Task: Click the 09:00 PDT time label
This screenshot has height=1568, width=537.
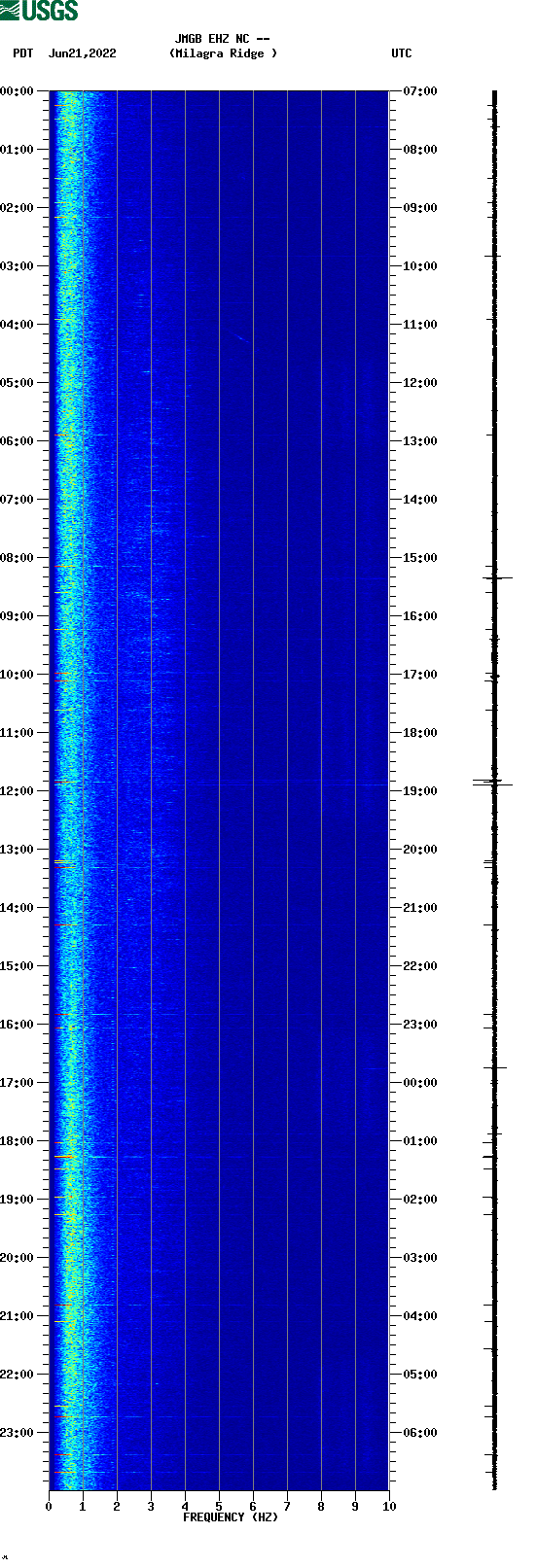Action: (x=17, y=616)
